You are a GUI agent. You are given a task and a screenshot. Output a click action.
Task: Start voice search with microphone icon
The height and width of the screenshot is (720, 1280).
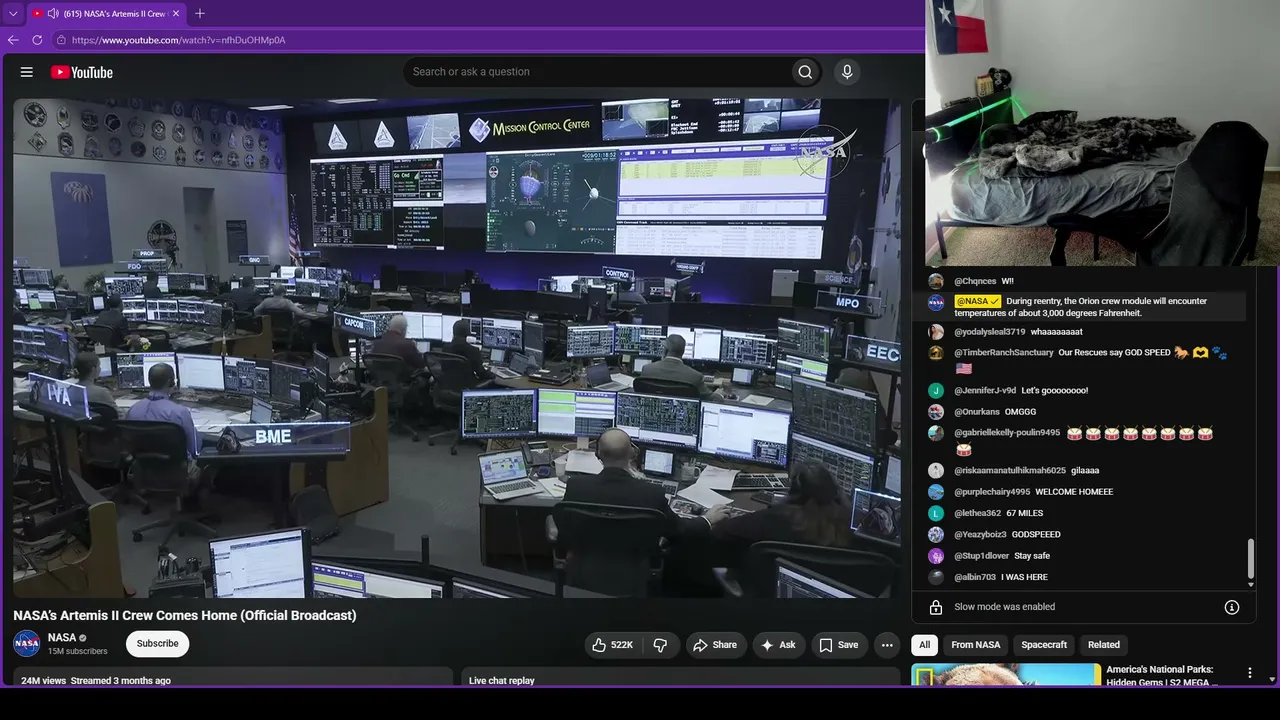pyautogui.click(x=847, y=72)
